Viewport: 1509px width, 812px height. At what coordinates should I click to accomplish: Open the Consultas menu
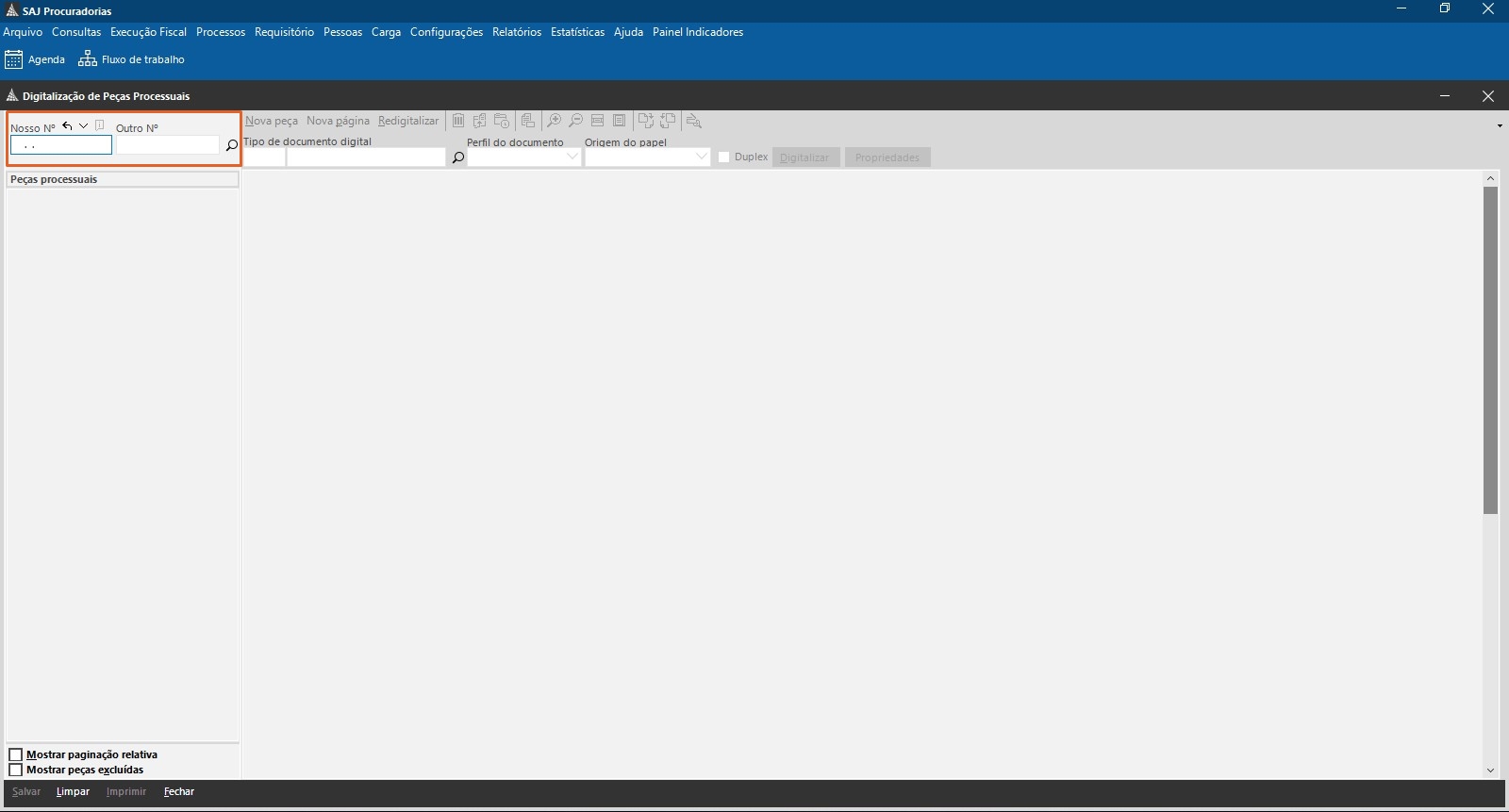click(76, 32)
